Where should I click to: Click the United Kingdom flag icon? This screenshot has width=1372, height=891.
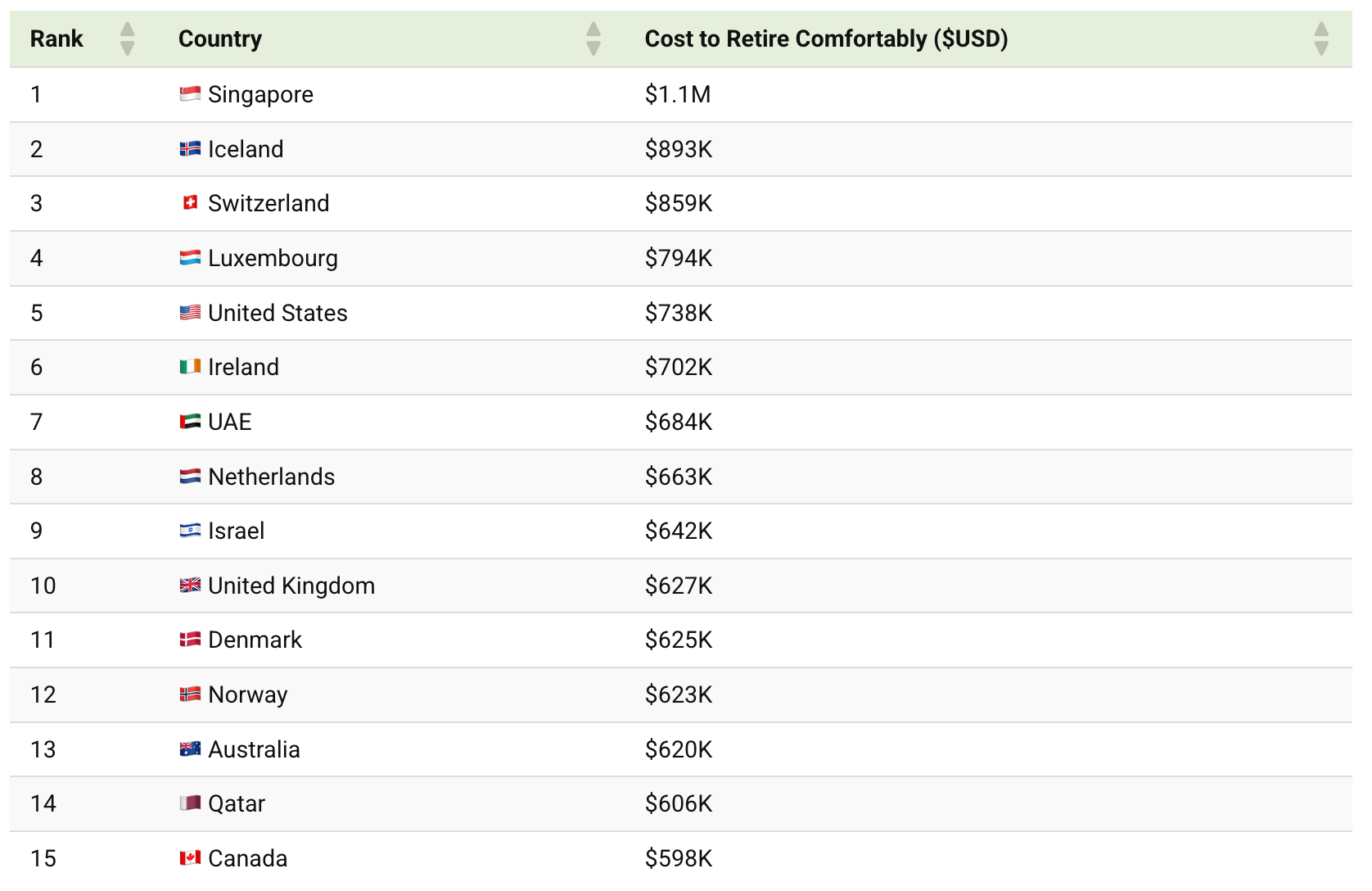pos(190,586)
